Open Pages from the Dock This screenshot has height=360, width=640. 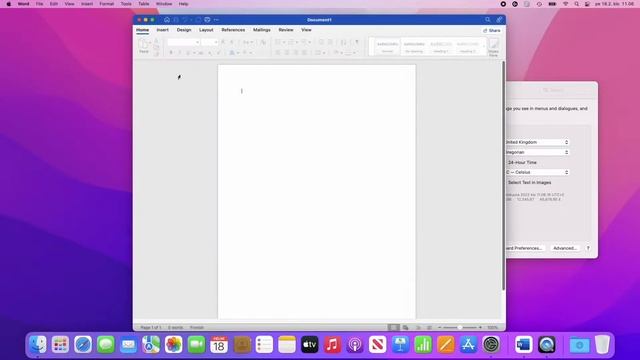coord(446,344)
